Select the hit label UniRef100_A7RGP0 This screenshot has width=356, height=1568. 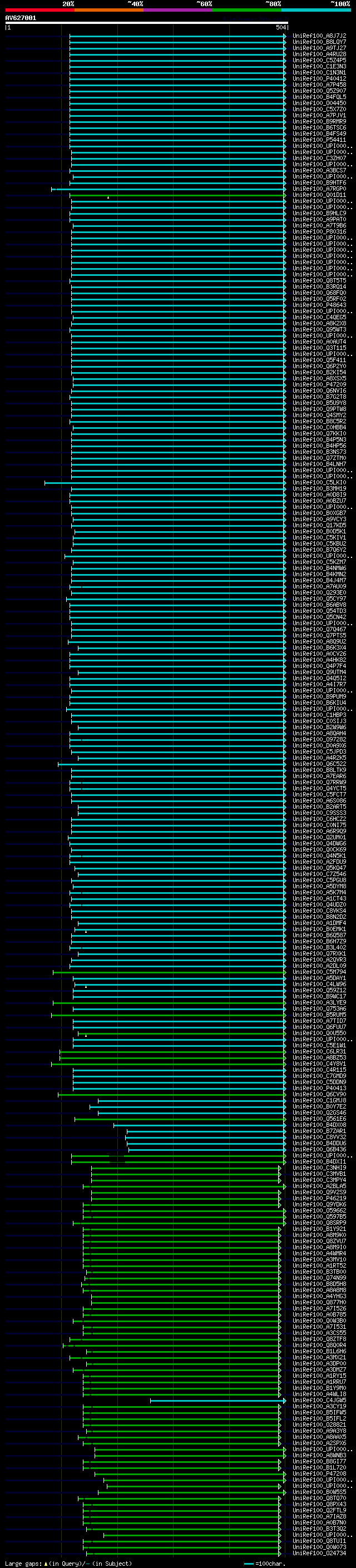(x=319, y=189)
